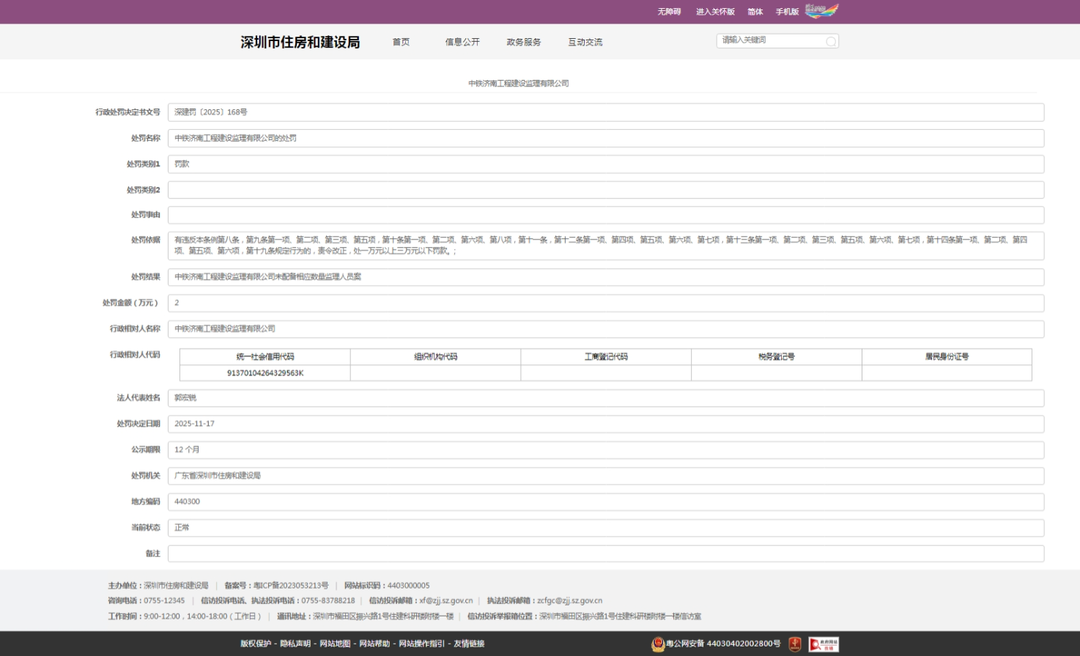Open the 手机版 mobile version link
This screenshot has width=1080, height=656.
pos(787,12)
